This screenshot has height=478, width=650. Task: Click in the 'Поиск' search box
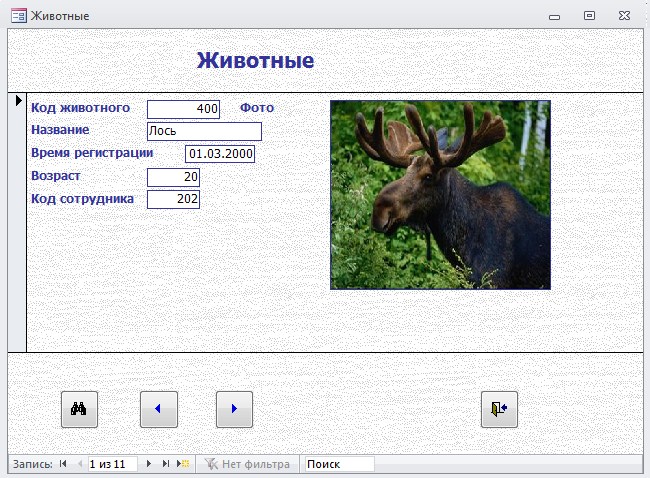click(339, 464)
